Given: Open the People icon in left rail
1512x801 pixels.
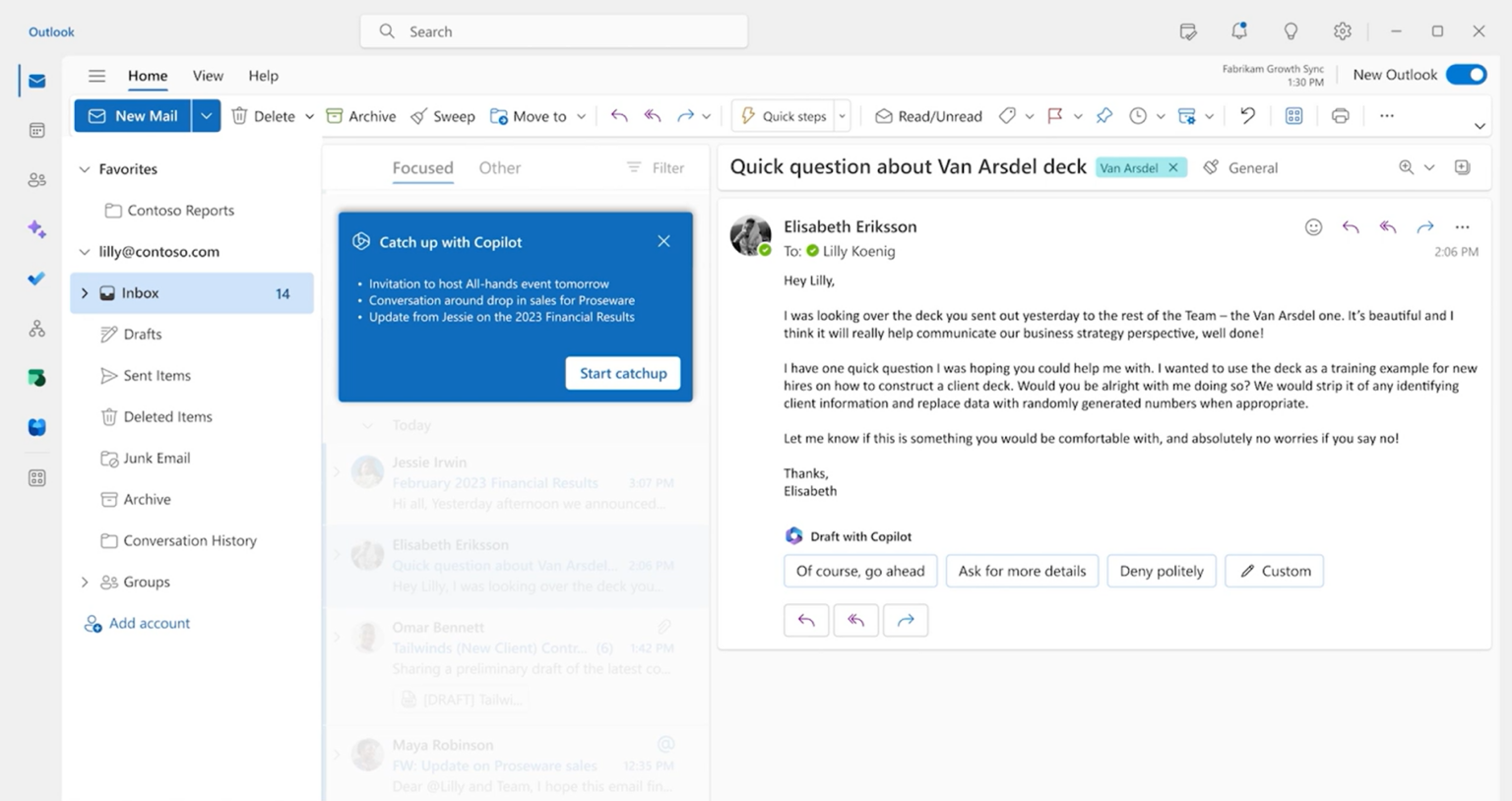Looking at the screenshot, I should (x=37, y=180).
